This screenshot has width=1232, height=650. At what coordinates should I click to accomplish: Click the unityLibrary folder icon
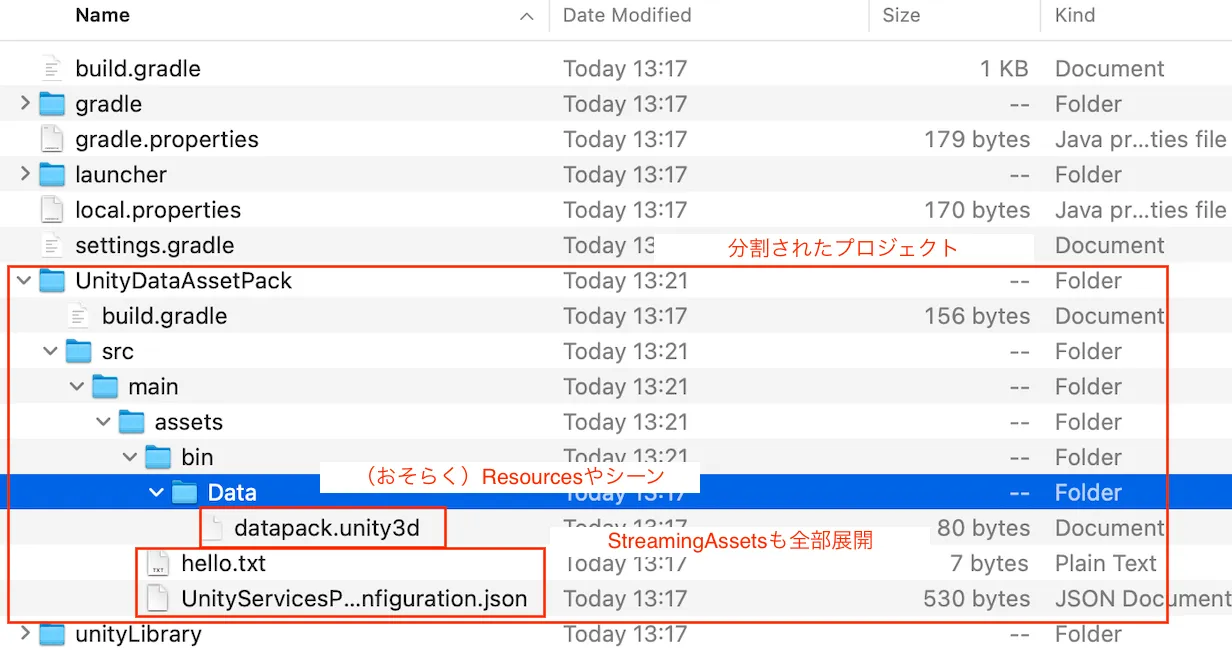50,633
